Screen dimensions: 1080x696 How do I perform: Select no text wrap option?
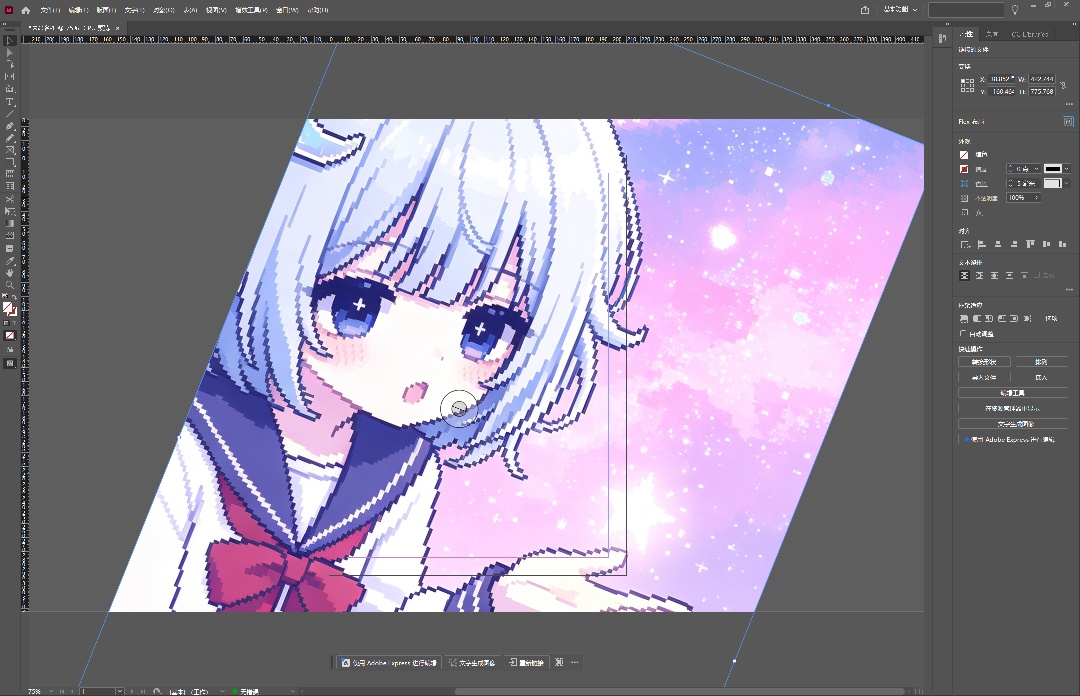tap(964, 276)
